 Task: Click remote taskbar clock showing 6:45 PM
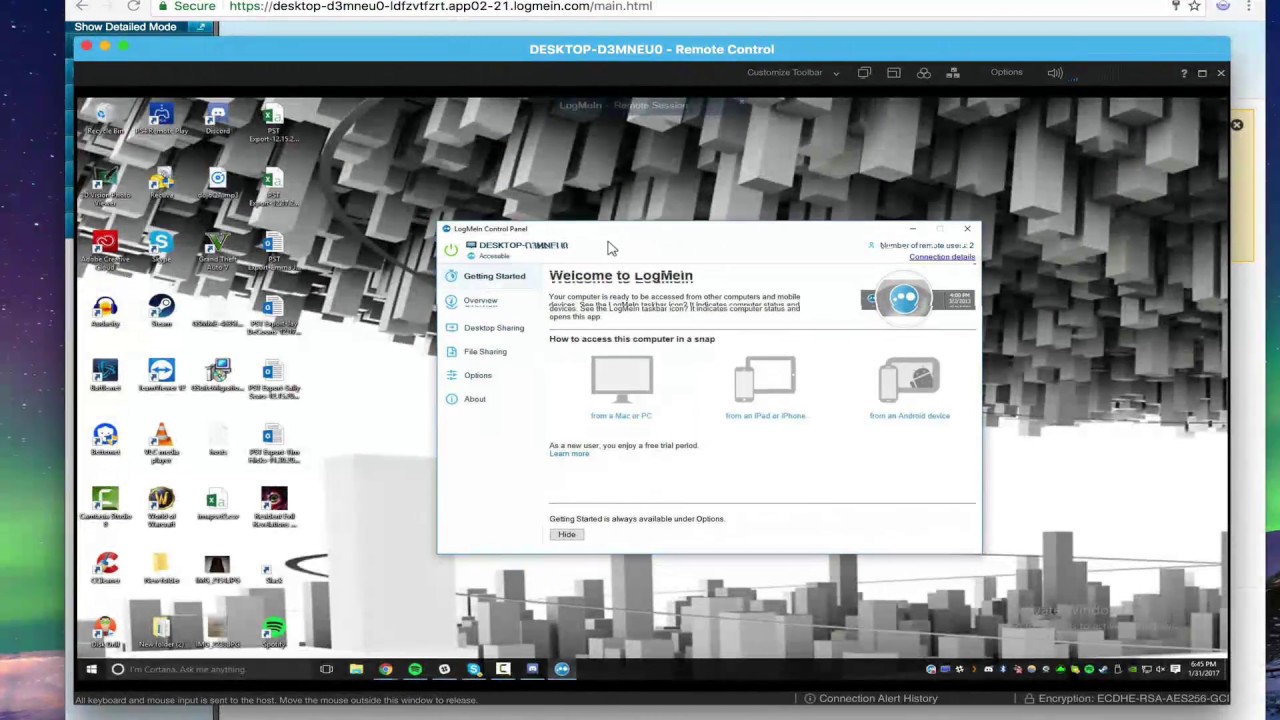1204,669
